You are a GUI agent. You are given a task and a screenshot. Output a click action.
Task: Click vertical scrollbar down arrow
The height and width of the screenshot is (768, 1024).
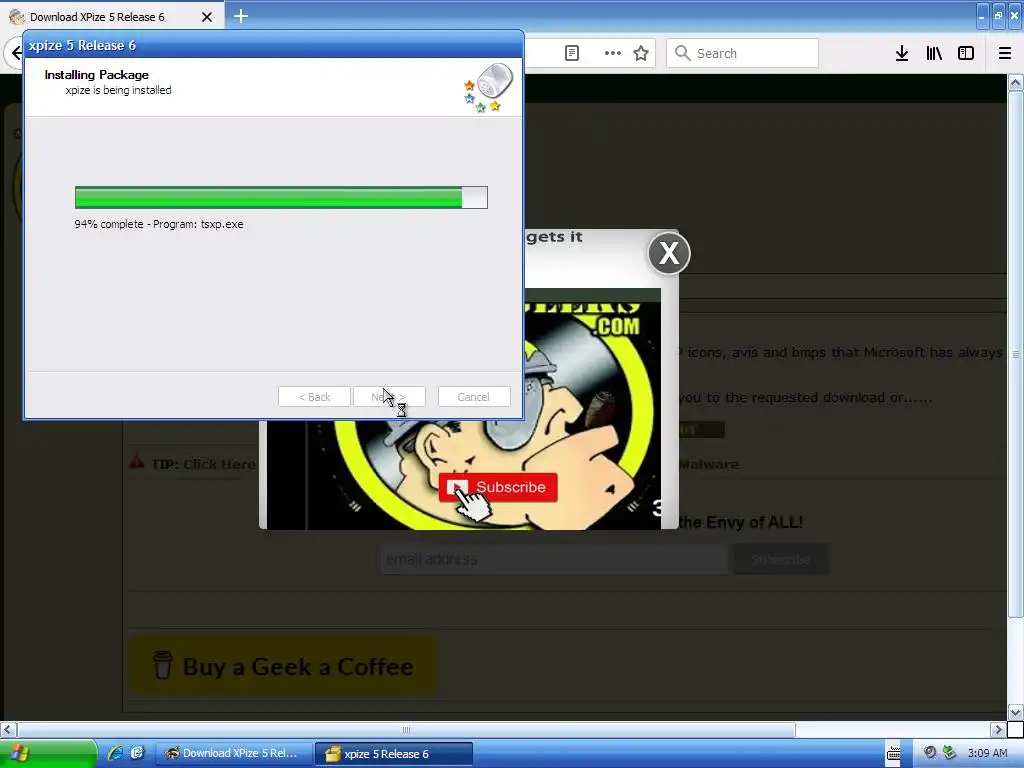click(x=1016, y=712)
